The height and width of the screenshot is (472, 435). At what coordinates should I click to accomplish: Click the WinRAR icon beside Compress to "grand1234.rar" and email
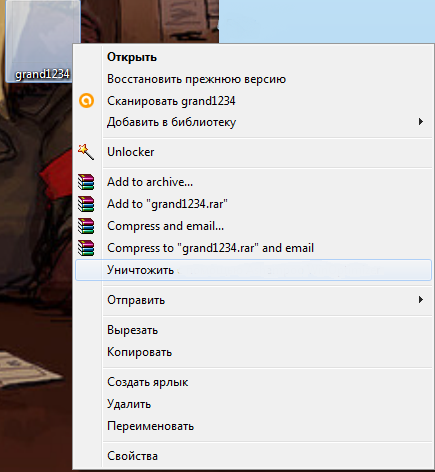coord(86,248)
